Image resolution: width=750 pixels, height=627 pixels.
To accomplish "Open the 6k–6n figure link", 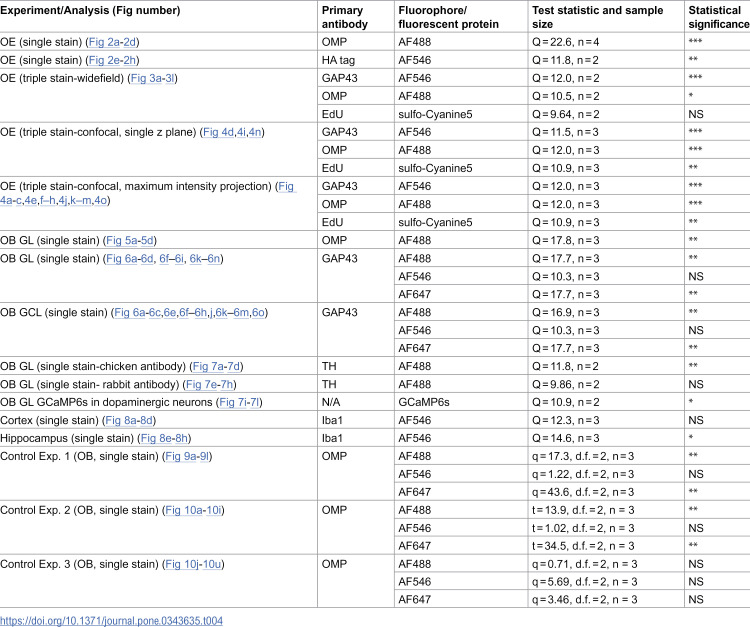I will (205, 259).
